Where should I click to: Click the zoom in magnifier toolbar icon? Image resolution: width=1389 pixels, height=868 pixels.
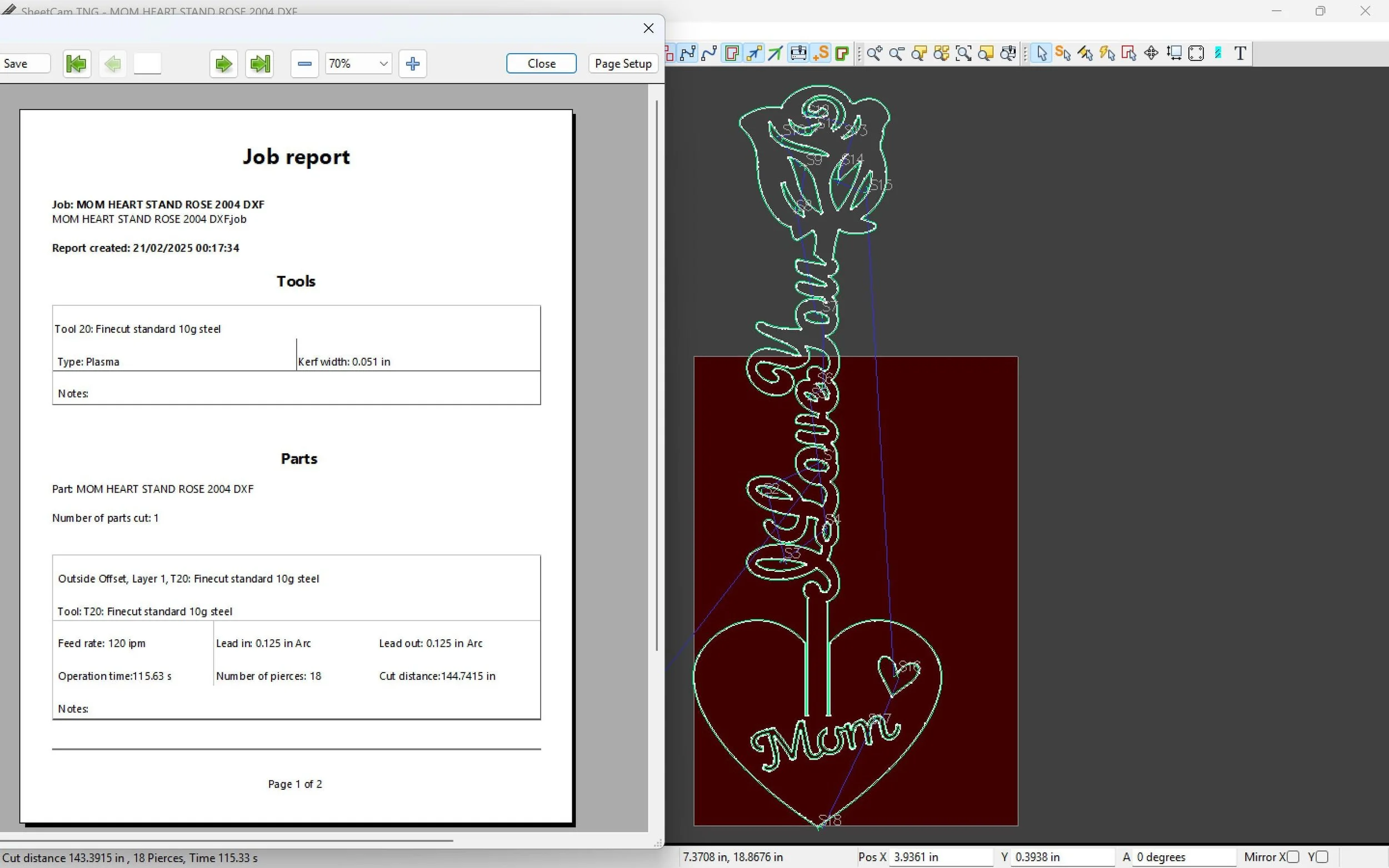(874, 53)
